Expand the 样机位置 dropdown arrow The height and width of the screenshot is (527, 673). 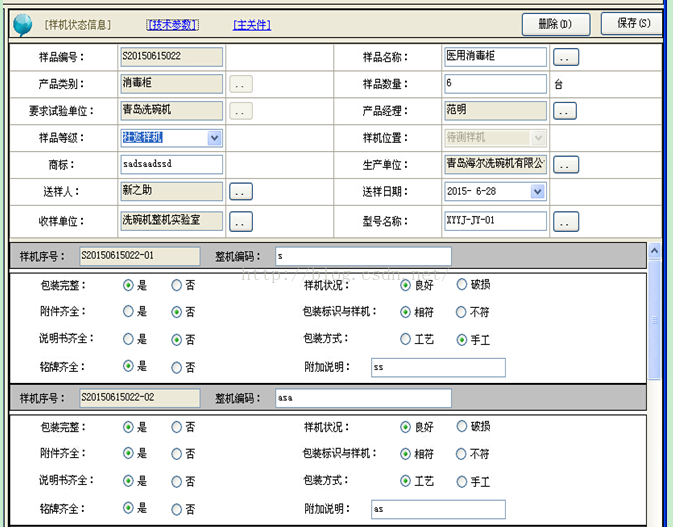click(x=538, y=138)
